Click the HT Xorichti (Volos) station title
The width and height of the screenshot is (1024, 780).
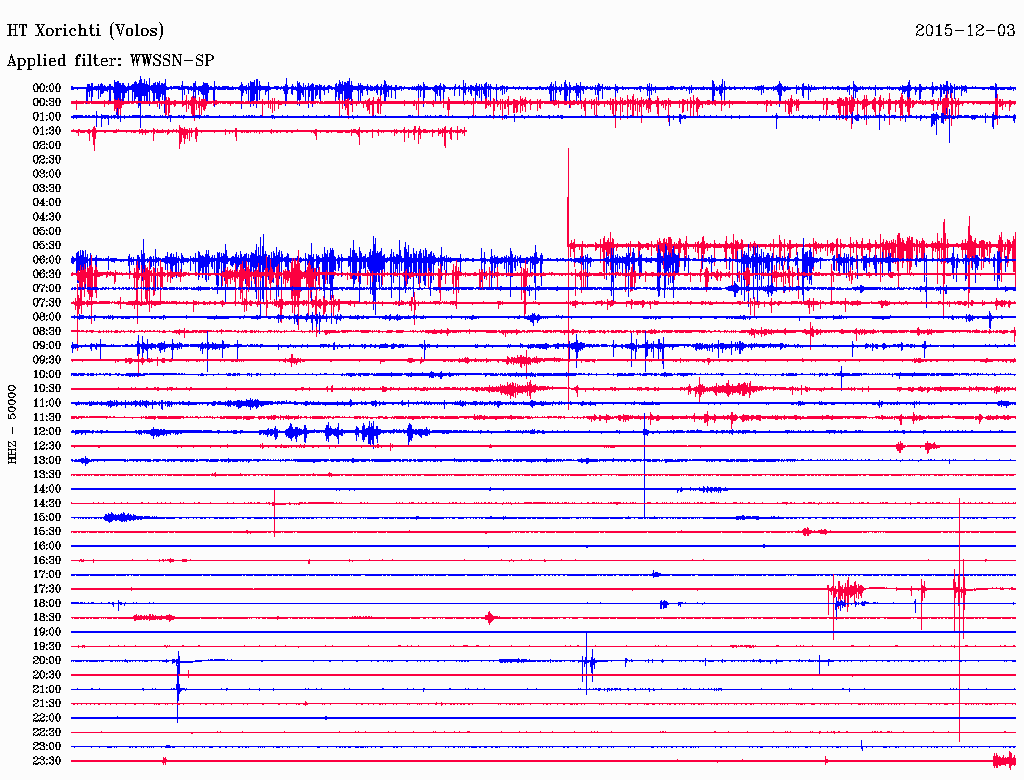point(85,31)
